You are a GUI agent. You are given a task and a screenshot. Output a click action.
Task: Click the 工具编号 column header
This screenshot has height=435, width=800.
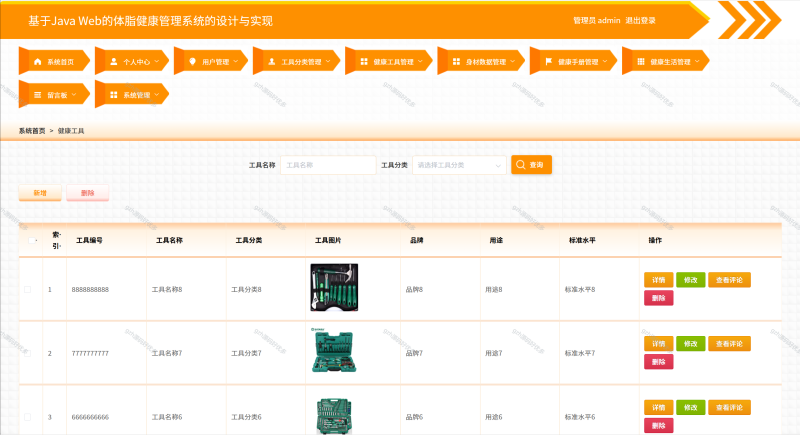pyautogui.click(x=89, y=240)
